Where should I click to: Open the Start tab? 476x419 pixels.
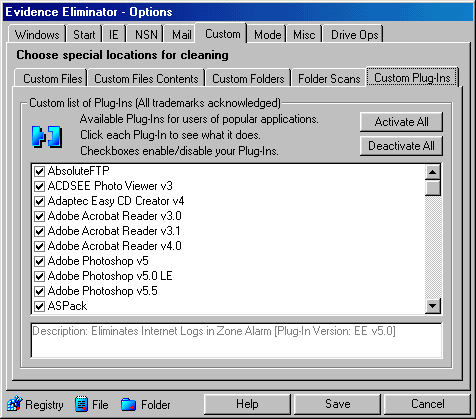[x=84, y=34]
